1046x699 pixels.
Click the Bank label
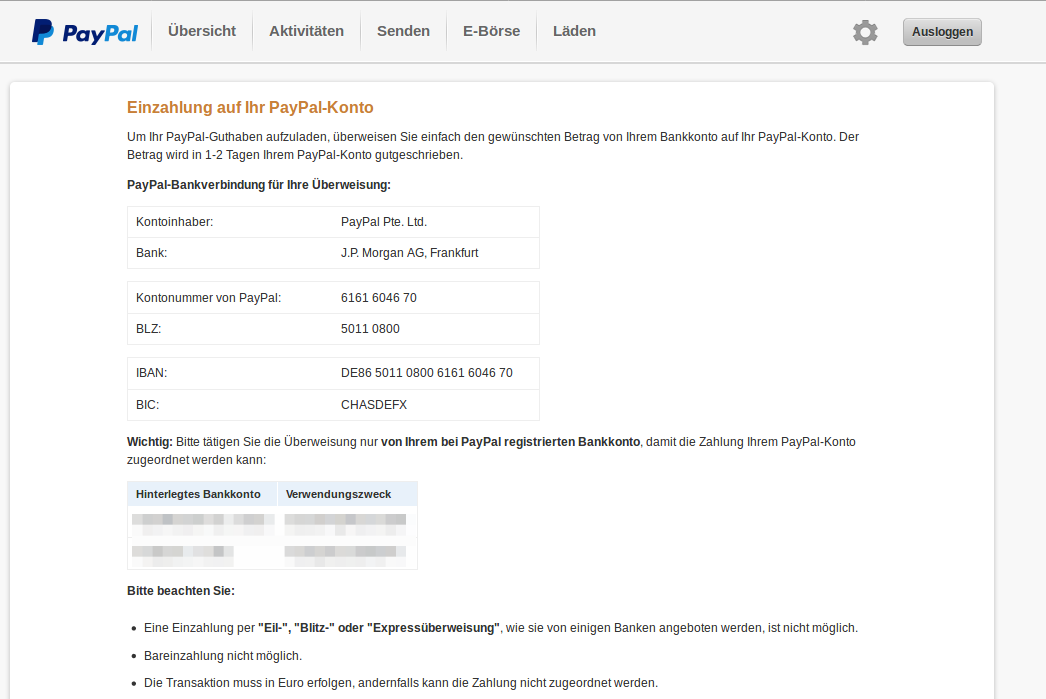point(151,253)
